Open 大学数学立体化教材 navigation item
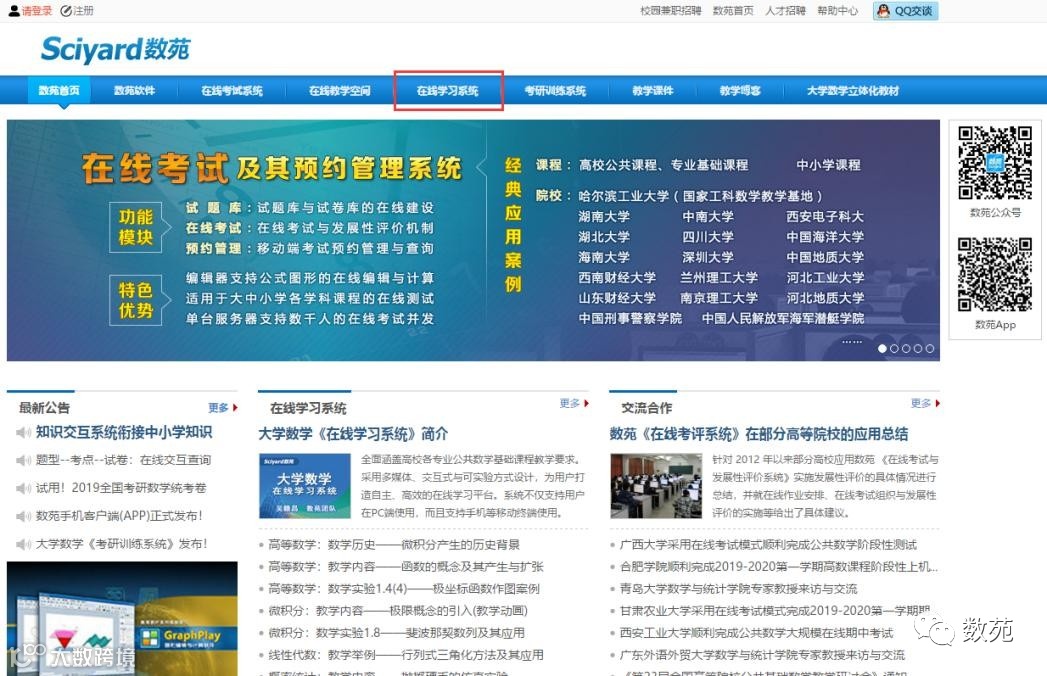 pos(853,90)
